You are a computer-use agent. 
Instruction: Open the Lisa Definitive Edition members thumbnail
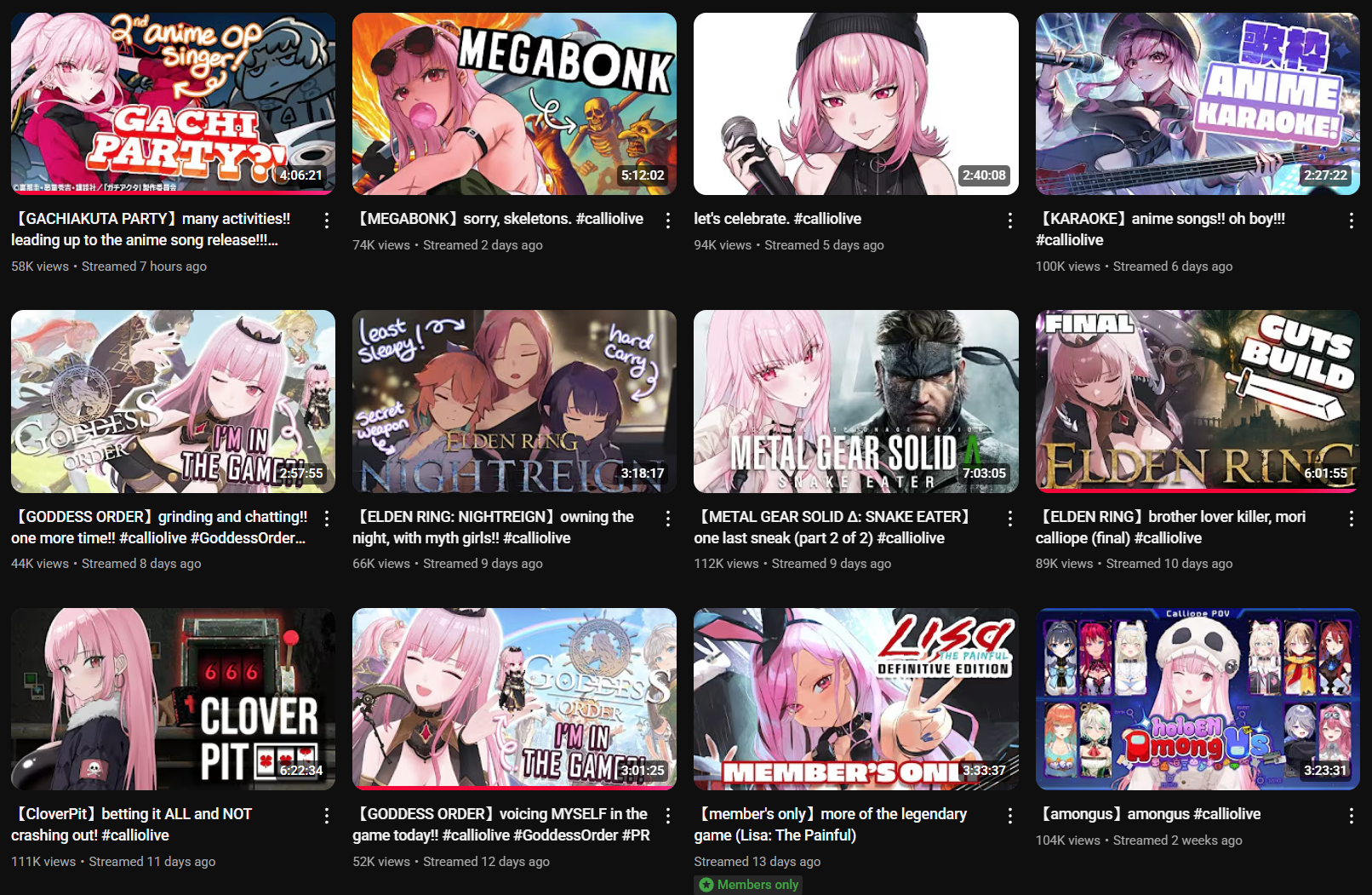856,699
